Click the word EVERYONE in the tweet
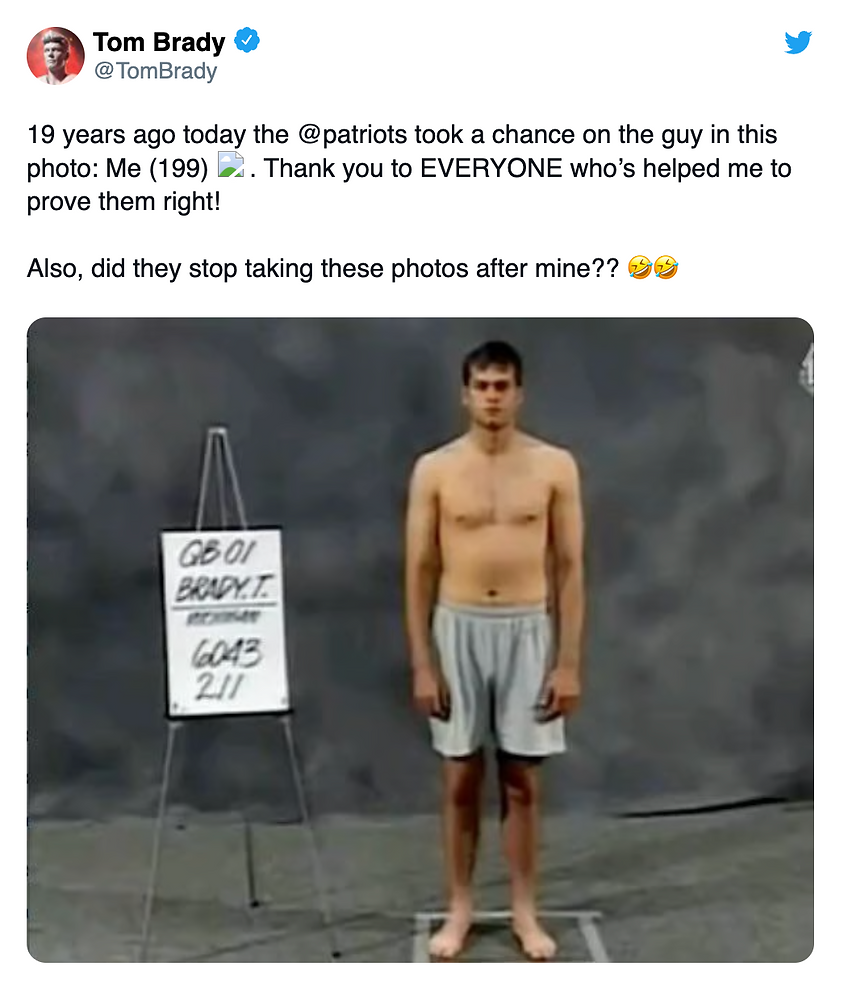 tap(492, 168)
